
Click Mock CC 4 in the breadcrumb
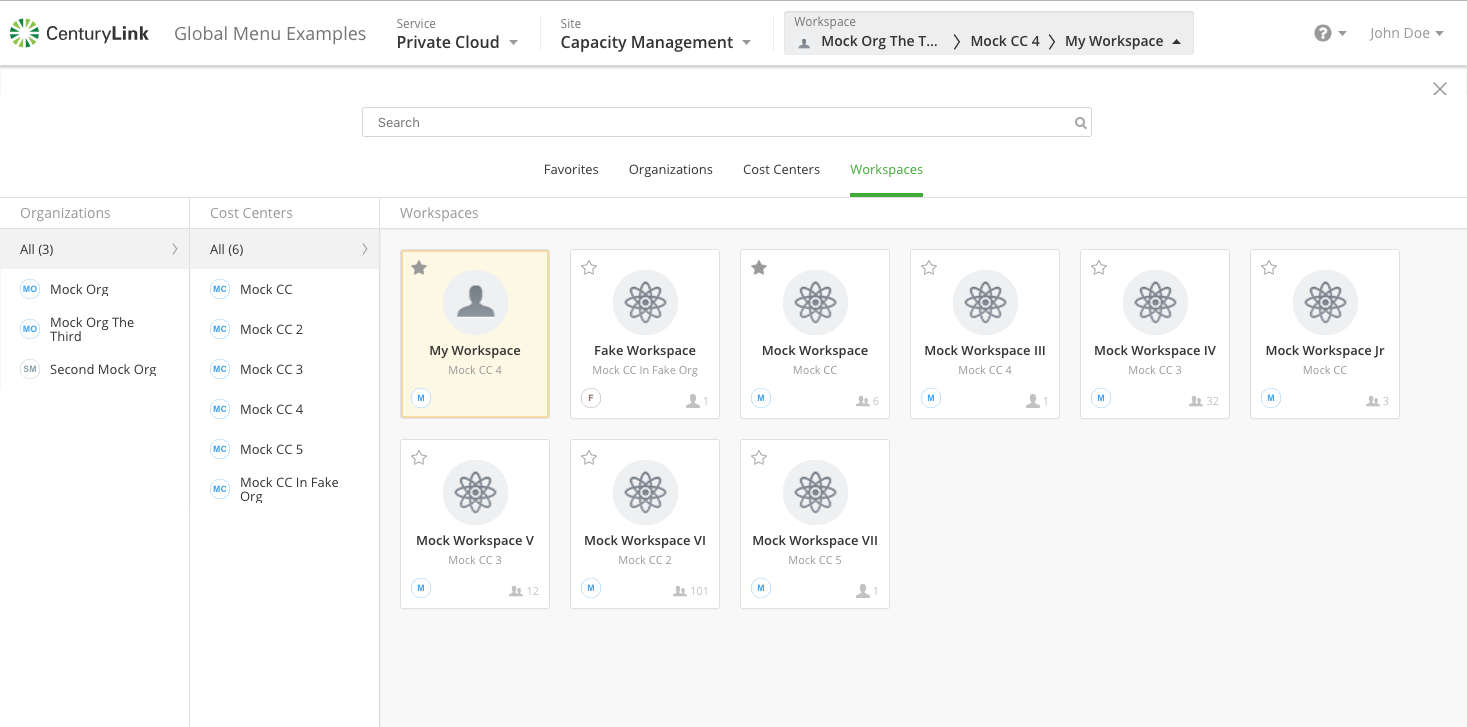coord(1005,42)
